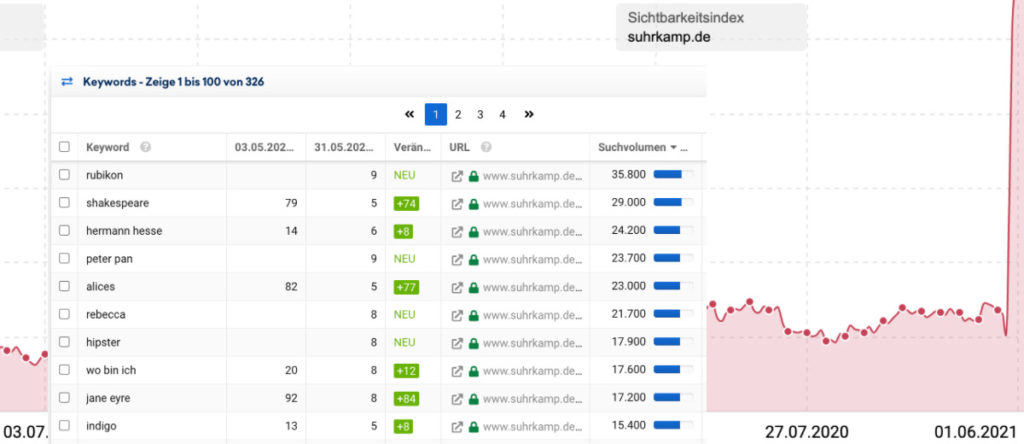This screenshot has width=1024, height=444.
Task: Check the box for the rubikon keyword
Action: [65, 175]
